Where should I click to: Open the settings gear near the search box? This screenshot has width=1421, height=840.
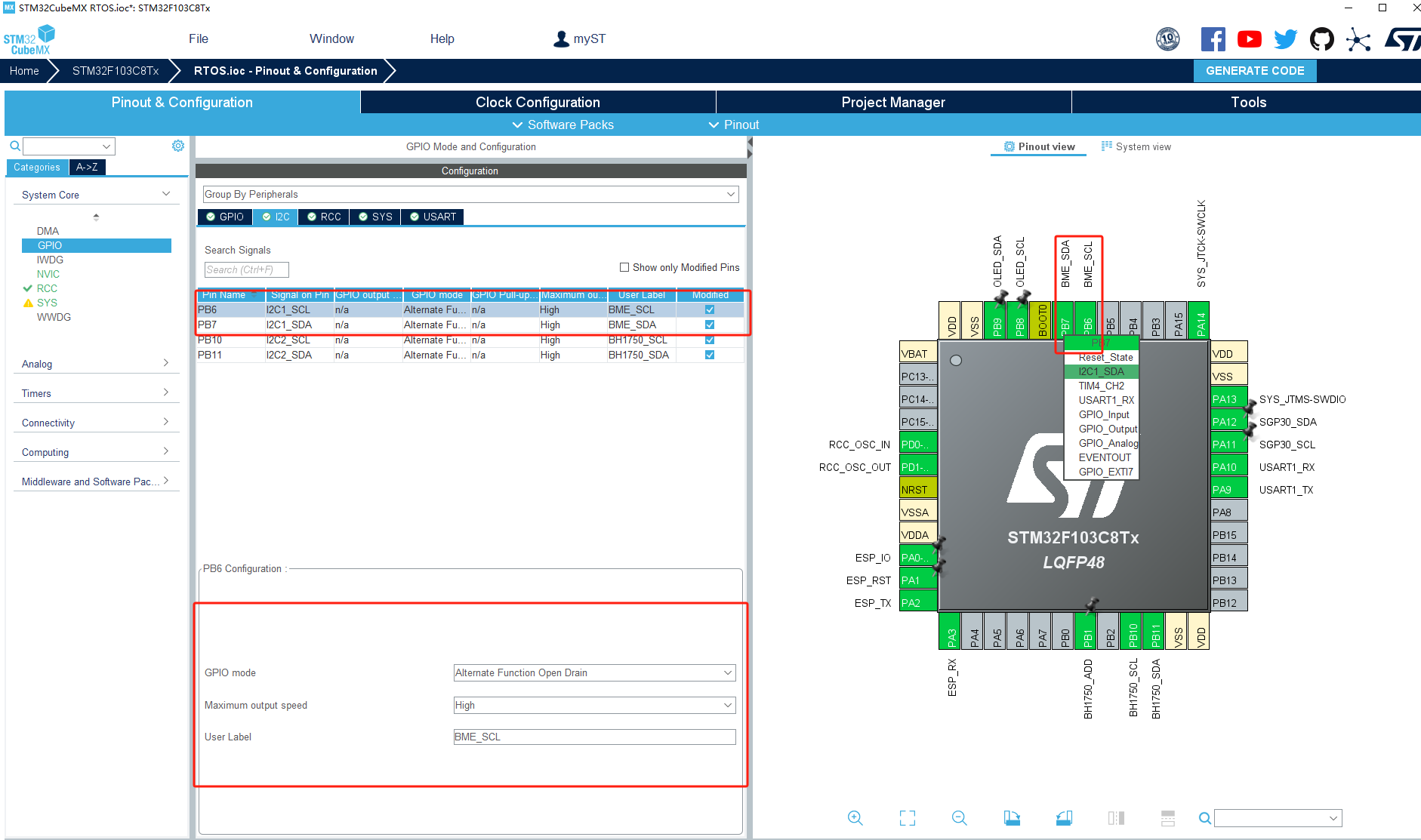point(178,145)
